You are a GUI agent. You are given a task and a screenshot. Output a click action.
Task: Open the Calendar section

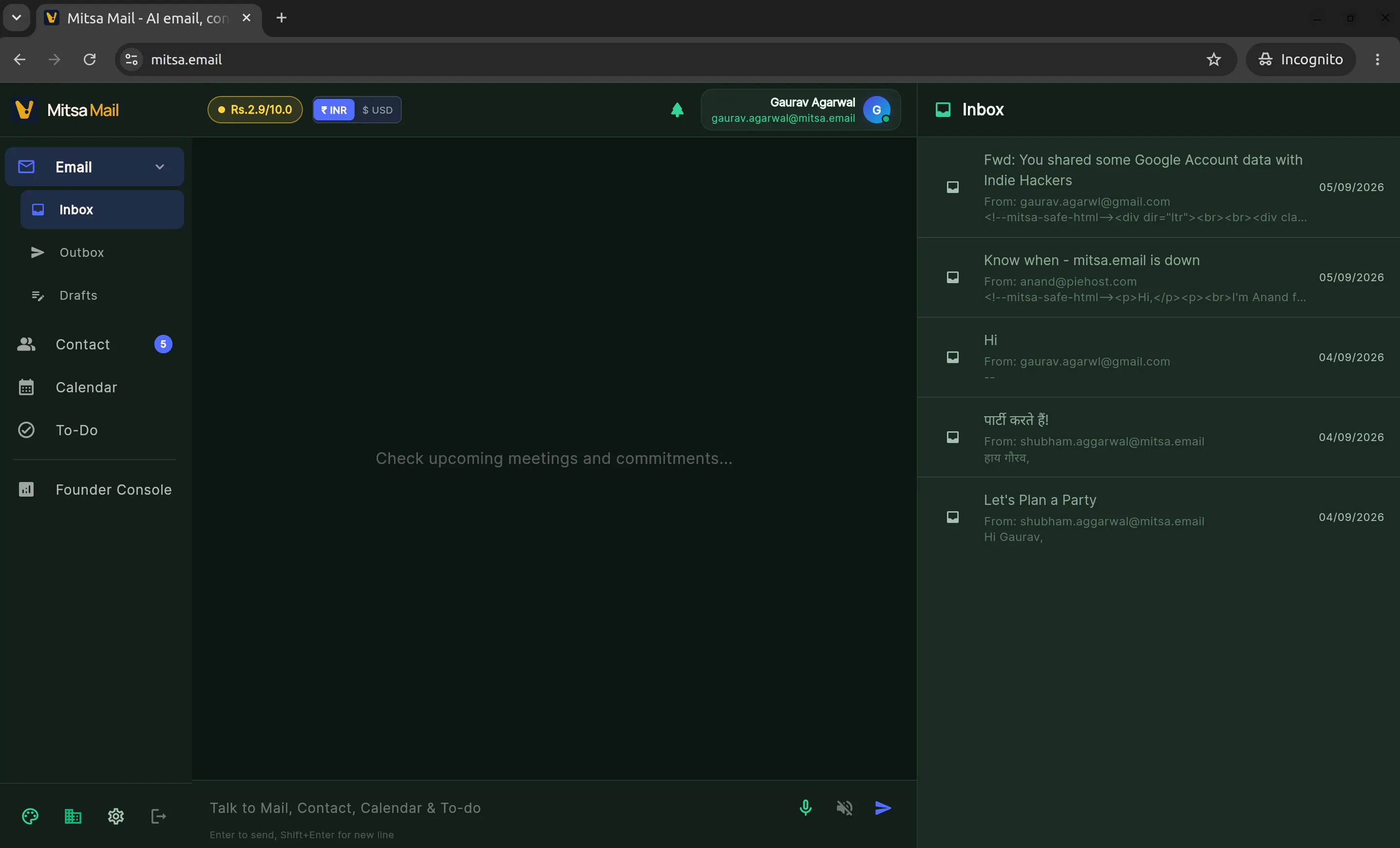pos(95,387)
